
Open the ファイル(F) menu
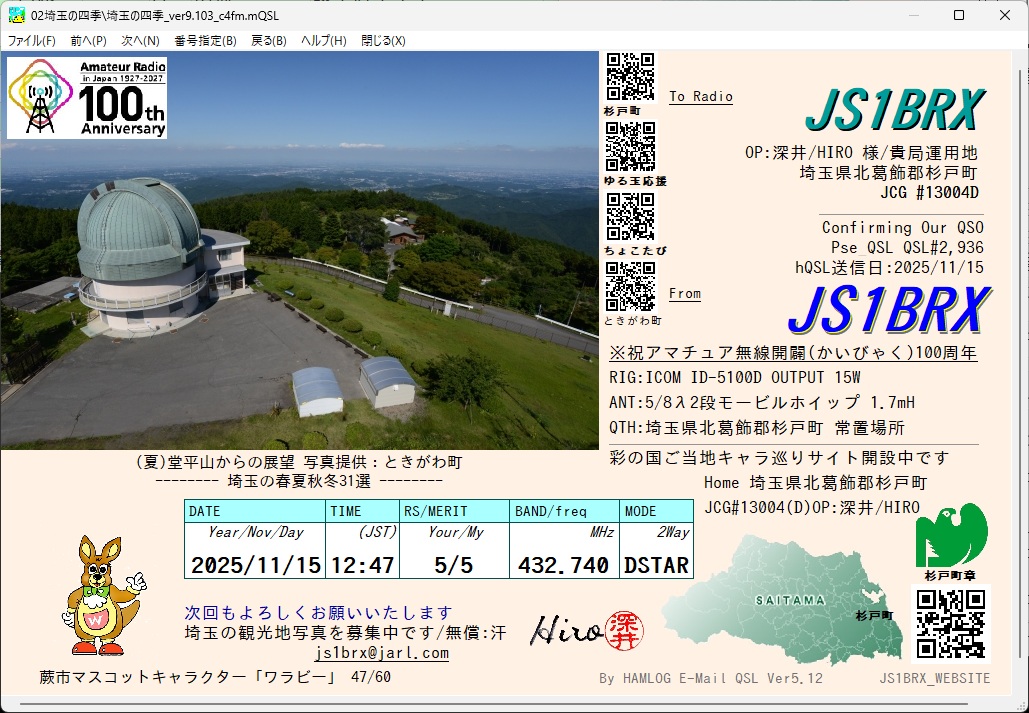(x=32, y=41)
